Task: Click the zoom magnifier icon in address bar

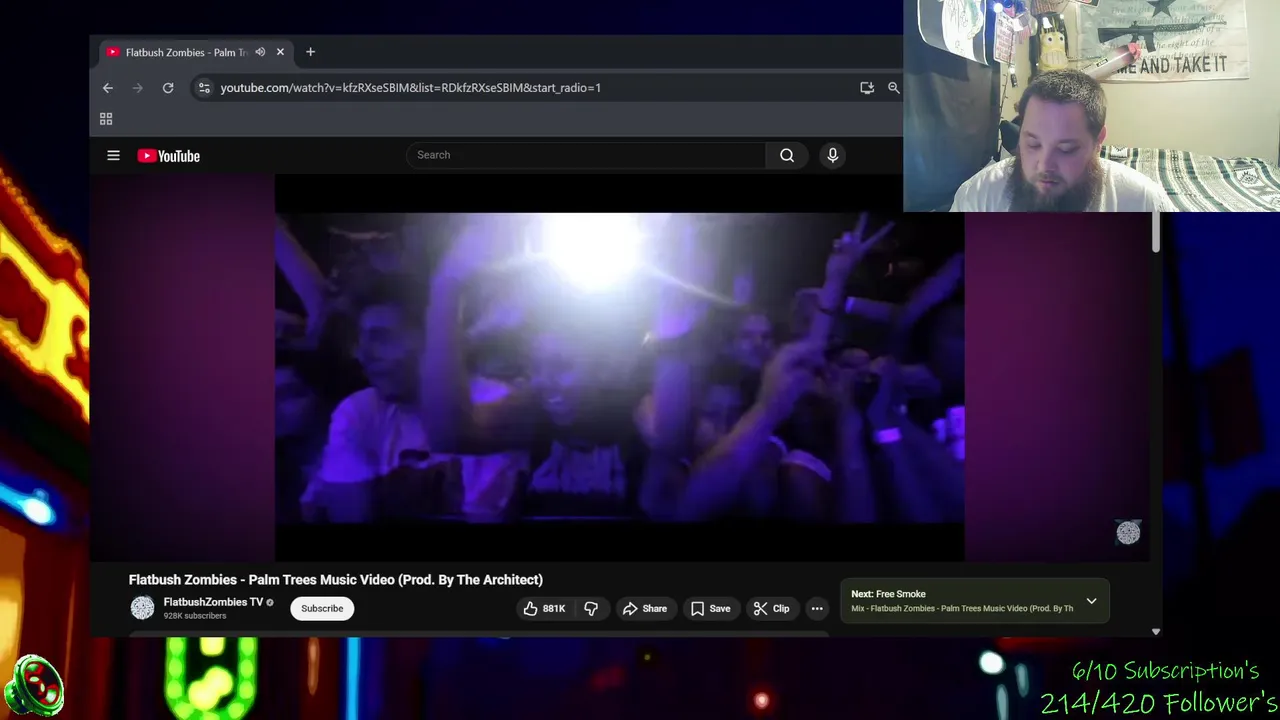Action: point(894,88)
